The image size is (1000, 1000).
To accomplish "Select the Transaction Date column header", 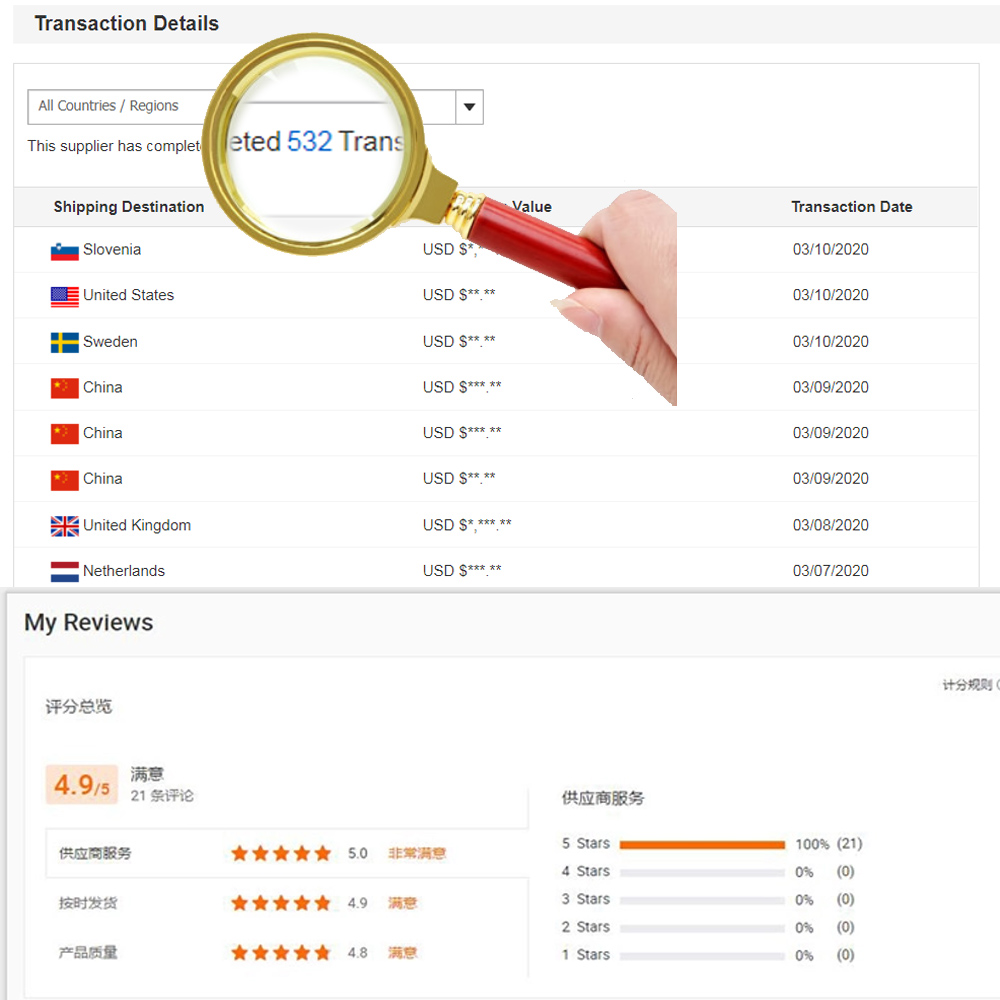I will pyautogui.click(x=851, y=207).
